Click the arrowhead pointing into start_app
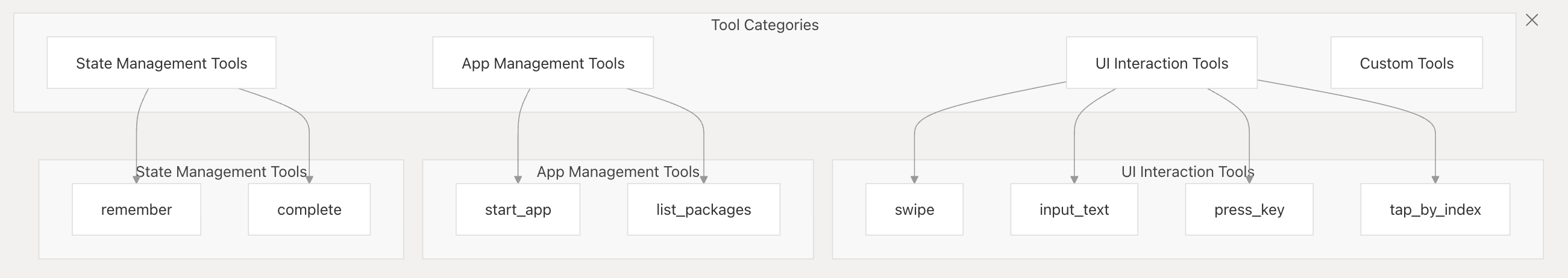1568x278 pixels. [x=518, y=179]
